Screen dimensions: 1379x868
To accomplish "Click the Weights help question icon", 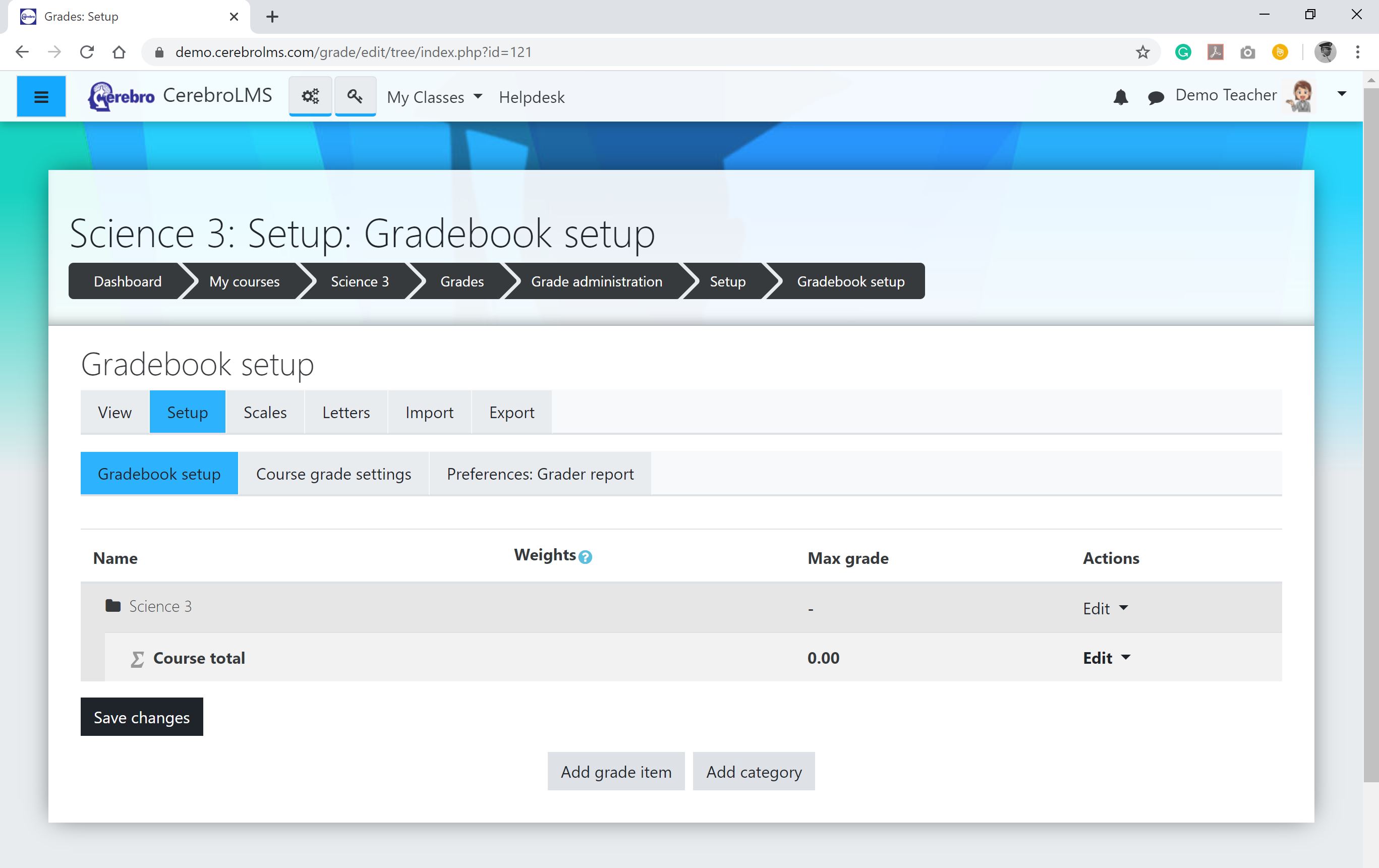I will click(585, 556).
